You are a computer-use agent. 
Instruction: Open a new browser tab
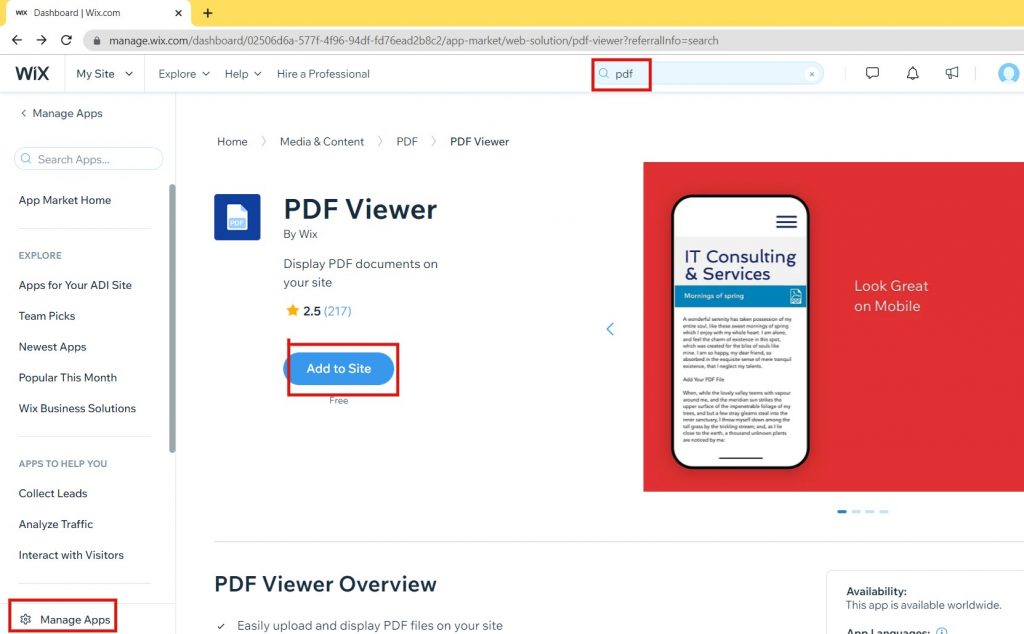click(208, 12)
